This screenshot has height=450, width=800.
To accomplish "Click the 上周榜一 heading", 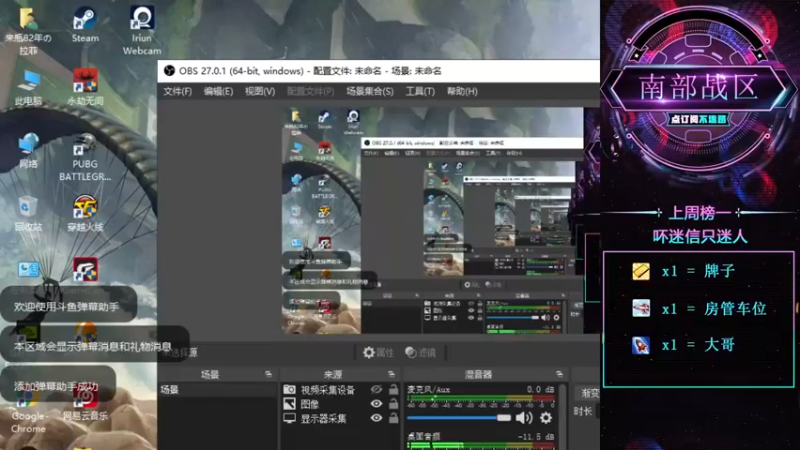I will point(699,213).
